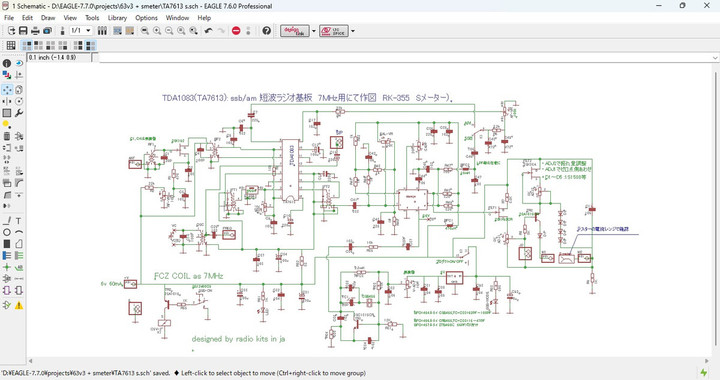
Task: Open the Draw menu
Action: coord(48,18)
